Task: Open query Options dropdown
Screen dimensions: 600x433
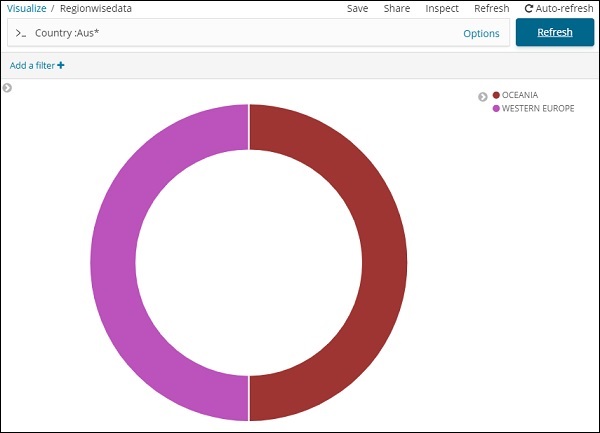Action: (x=481, y=33)
